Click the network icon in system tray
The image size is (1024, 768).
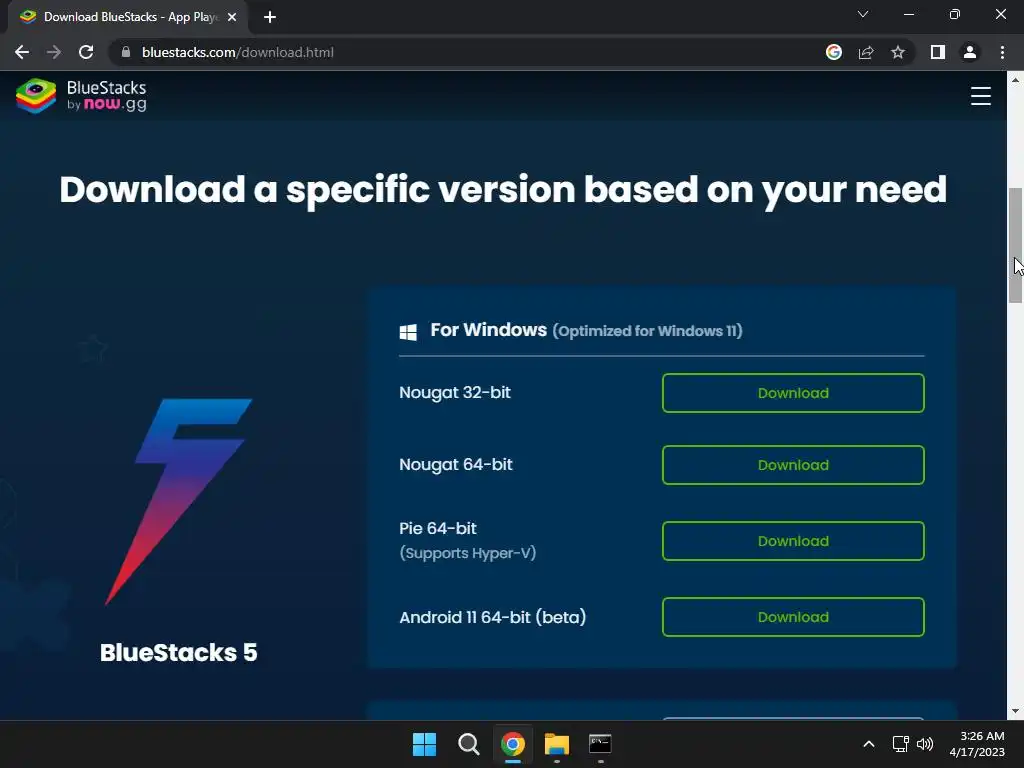[901, 744]
